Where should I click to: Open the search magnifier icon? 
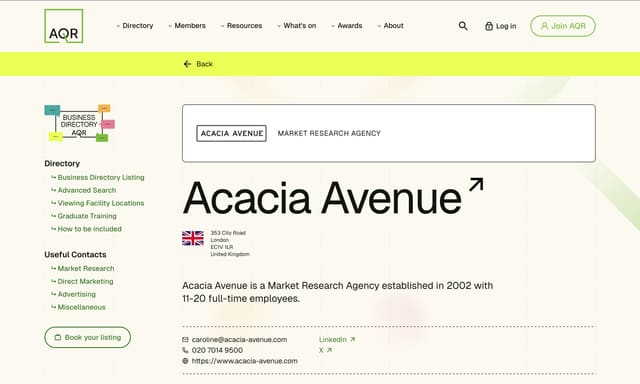pyautogui.click(x=463, y=26)
